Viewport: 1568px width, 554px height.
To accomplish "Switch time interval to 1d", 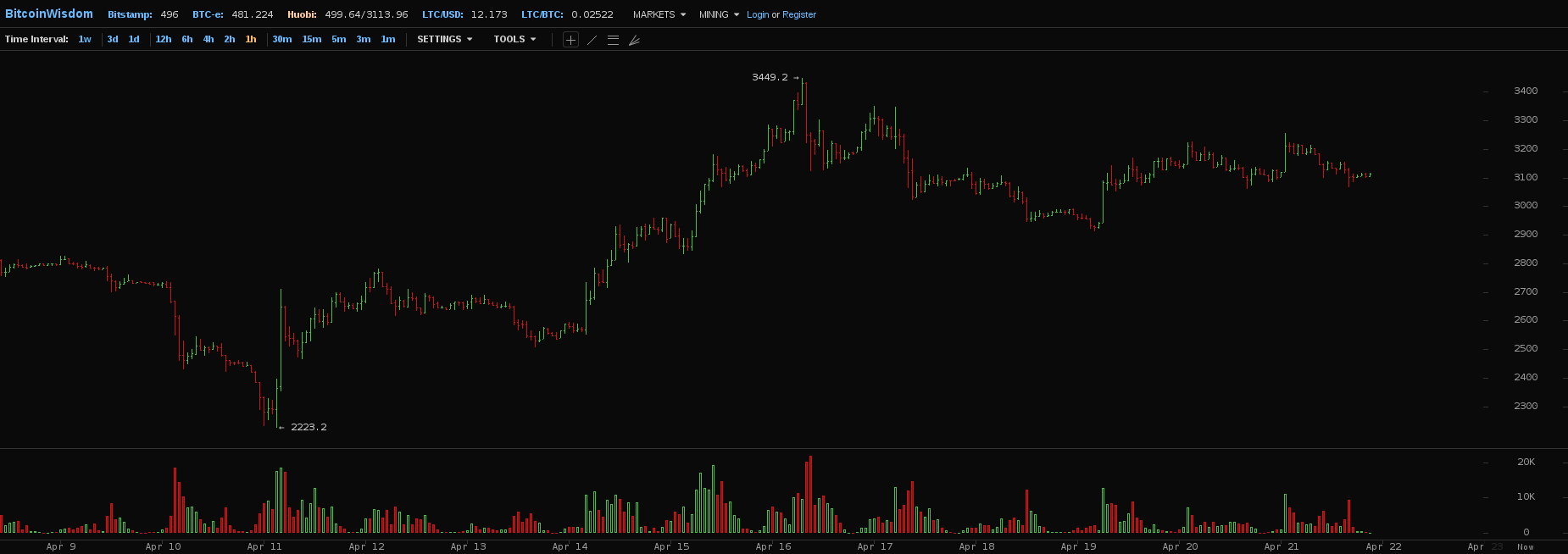I will click(134, 39).
